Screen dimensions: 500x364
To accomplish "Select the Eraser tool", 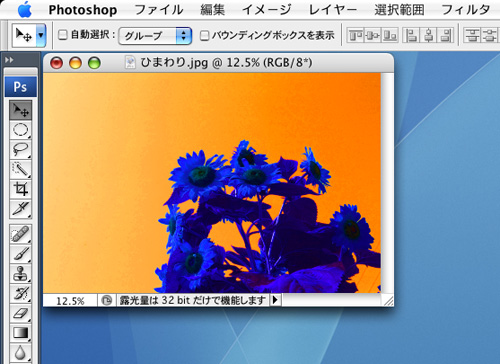I will point(21,313).
